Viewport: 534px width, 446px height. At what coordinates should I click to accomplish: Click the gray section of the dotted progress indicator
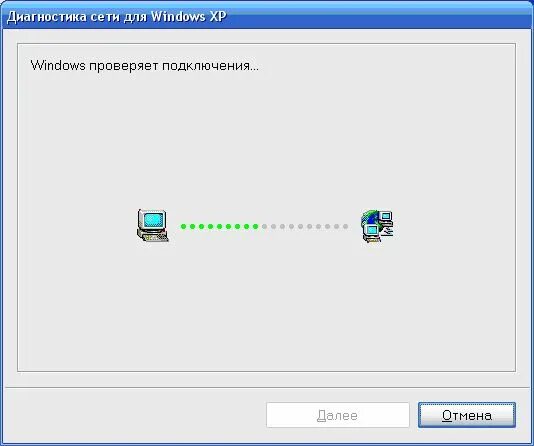coord(305,226)
